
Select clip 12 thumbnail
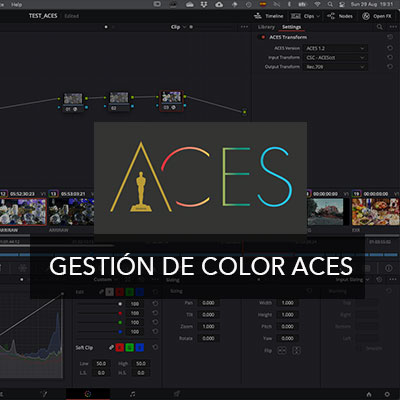point(23,212)
